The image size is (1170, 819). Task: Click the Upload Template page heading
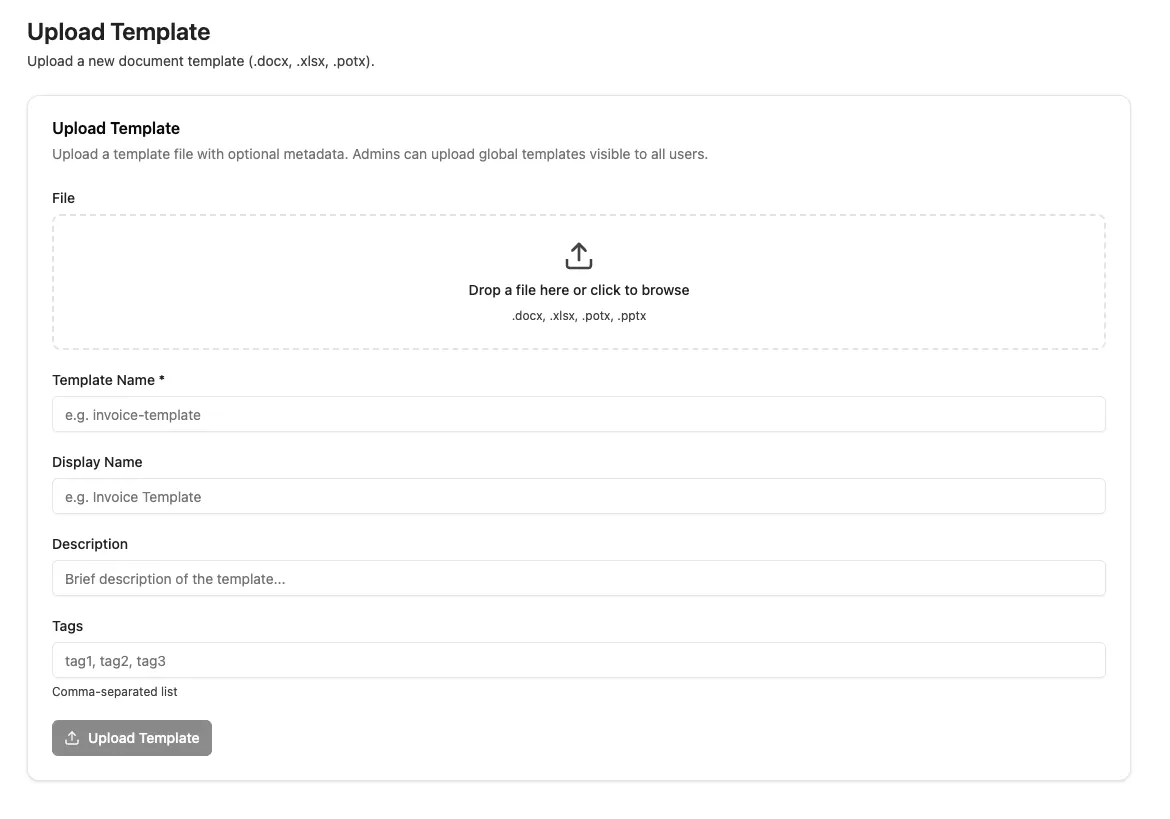(x=118, y=31)
